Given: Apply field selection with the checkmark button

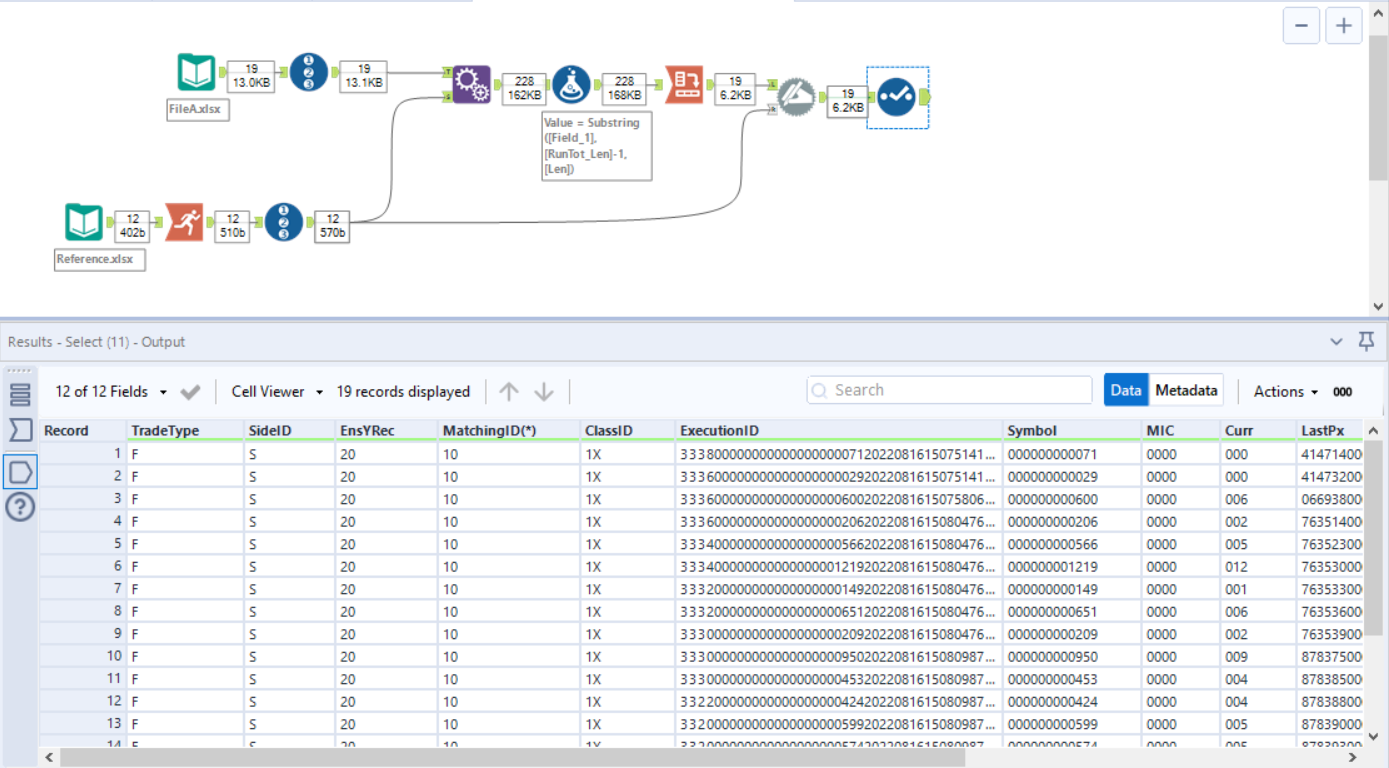Looking at the screenshot, I should (x=190, y=391).
